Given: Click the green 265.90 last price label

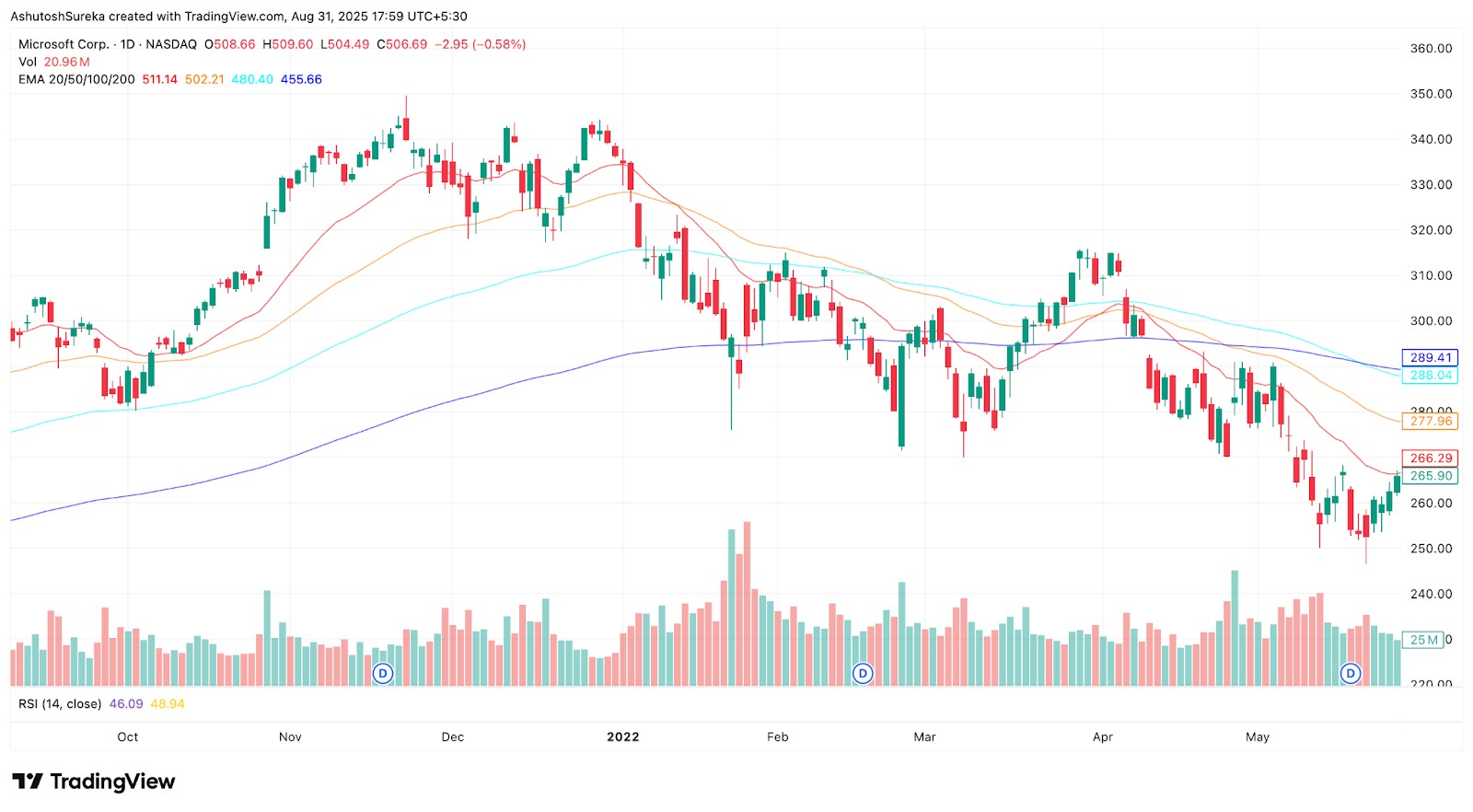Looking at the screenshot, I should coord(1430,476).
